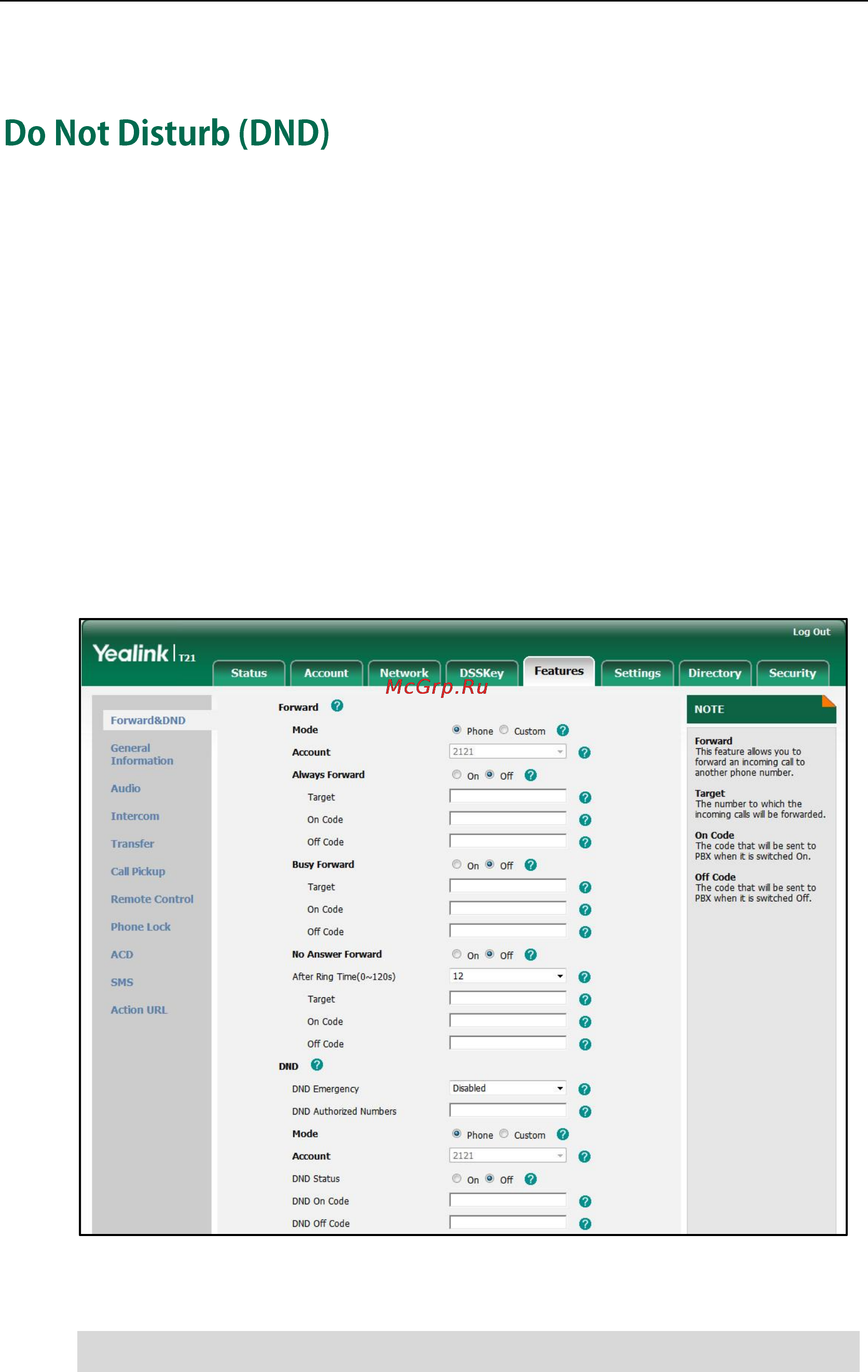Focus the Always Forward Target field
Image resolution: width=868 pixels, height=1372 pixels.
507,796
